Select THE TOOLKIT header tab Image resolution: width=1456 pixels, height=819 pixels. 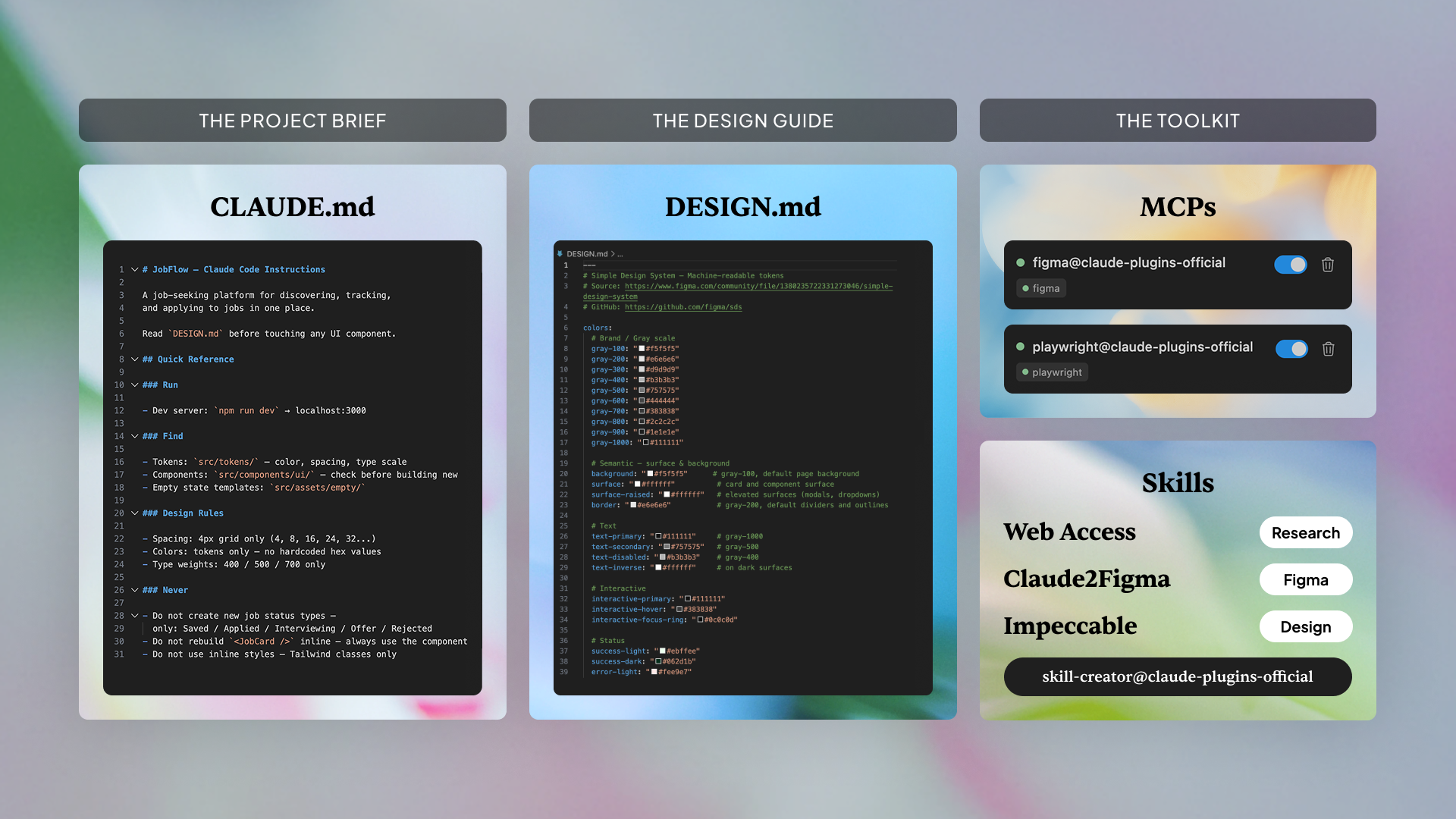tap(1178, 121)
